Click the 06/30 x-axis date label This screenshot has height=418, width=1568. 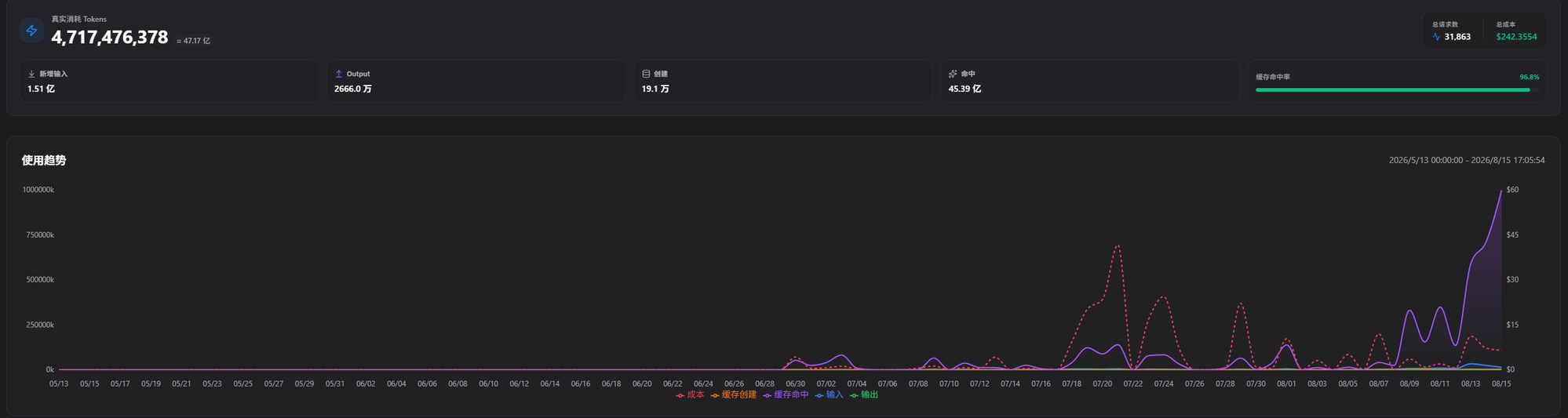click(x=795, y=384)
